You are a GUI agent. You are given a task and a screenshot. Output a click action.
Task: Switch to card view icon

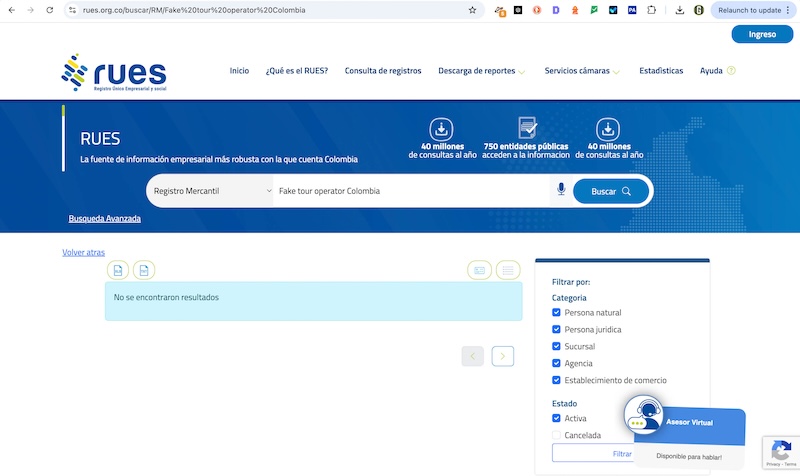pyautogui.click(x=480, y=270)
